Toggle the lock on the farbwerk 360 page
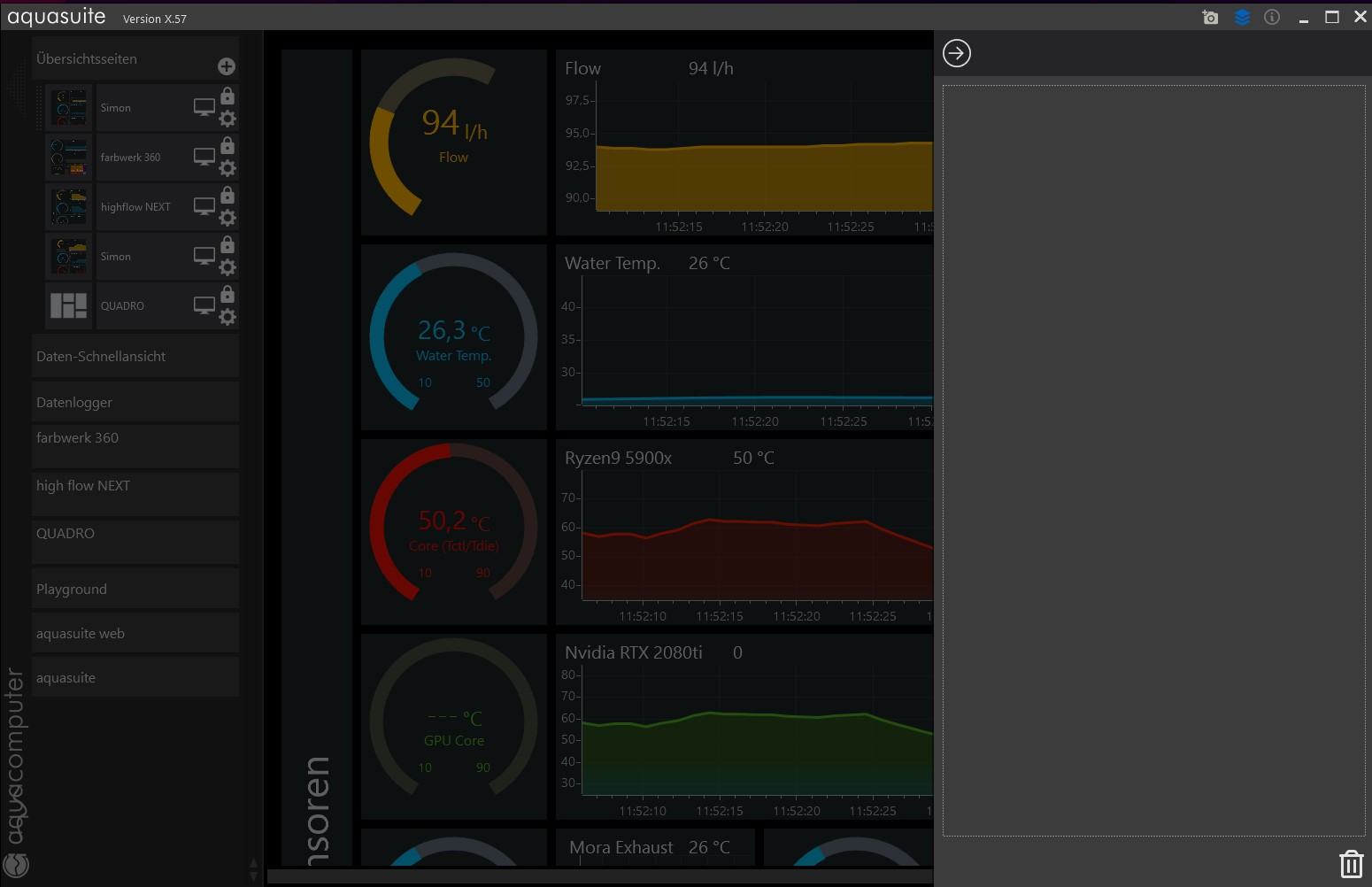 point(227,145)
